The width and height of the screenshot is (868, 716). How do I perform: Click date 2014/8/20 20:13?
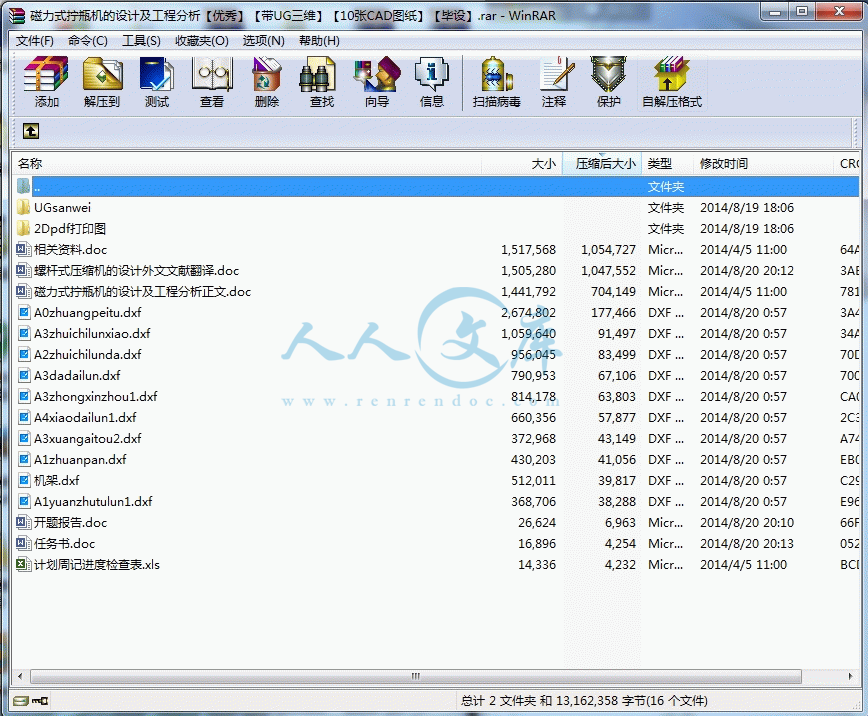[747, 544]
